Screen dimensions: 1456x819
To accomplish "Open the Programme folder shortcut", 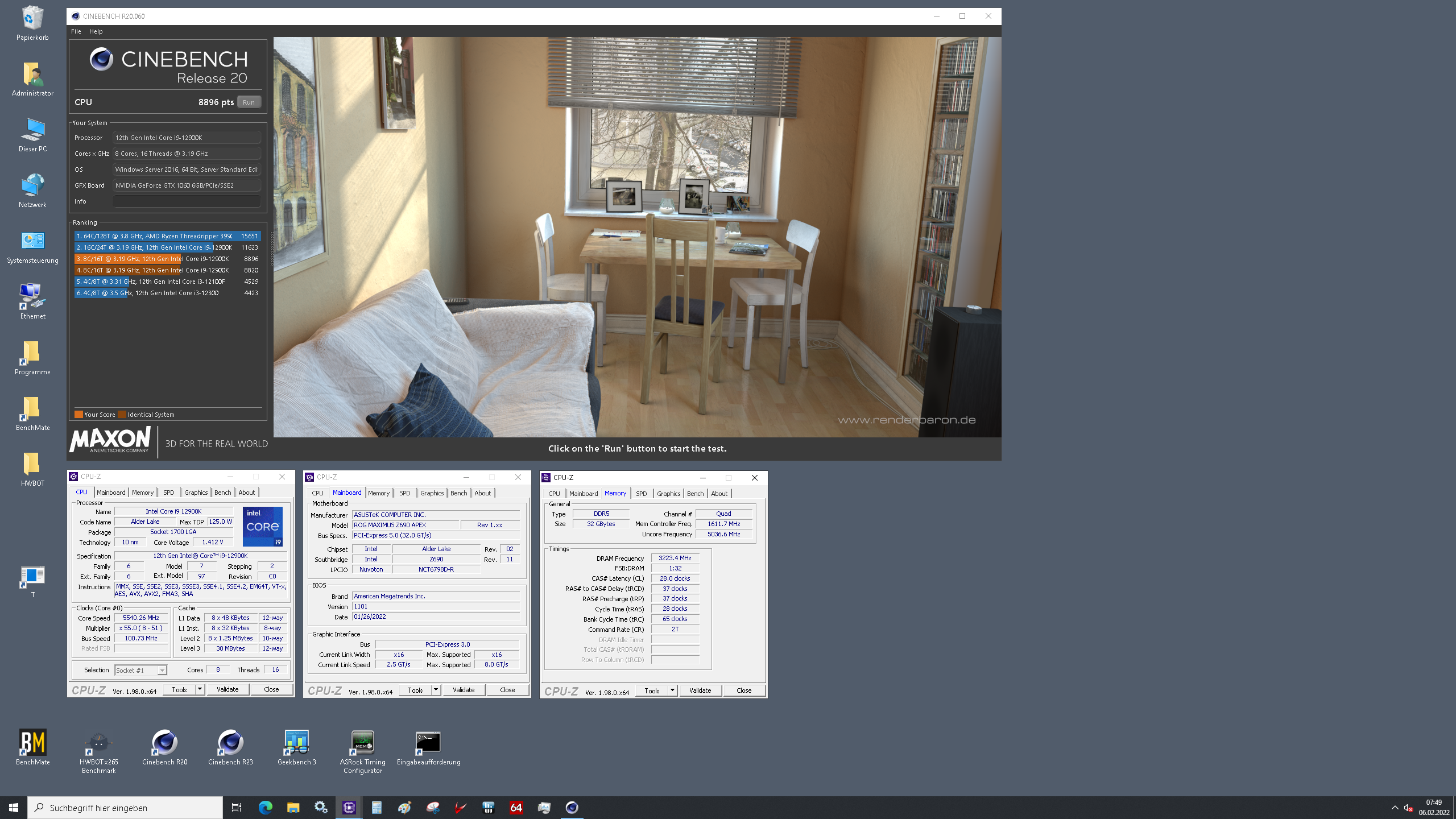I will pos(32,358).
